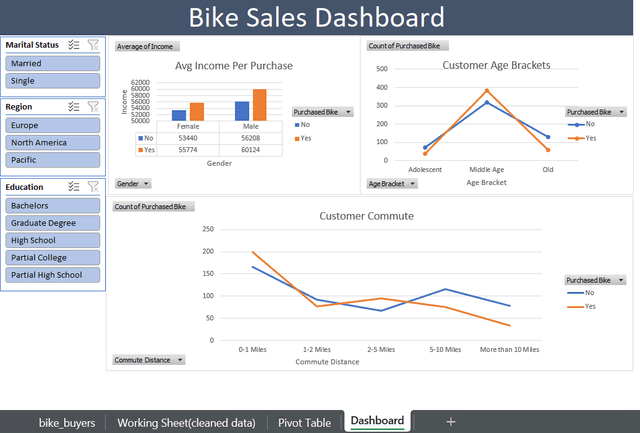Viewport: 640px width, 433px height.
Task: Clear the filter on the Marital Status slicer
Action: coord(93,44)
